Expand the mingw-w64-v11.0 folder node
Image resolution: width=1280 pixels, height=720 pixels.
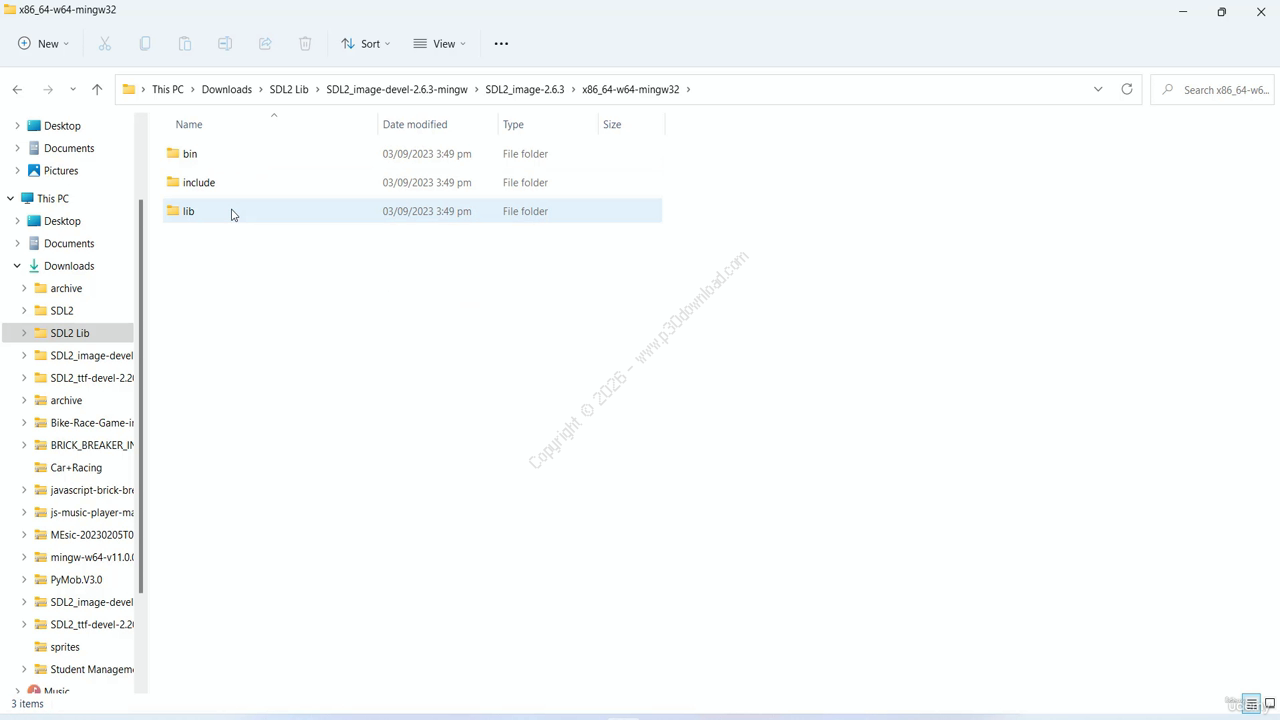coord(24,557)
